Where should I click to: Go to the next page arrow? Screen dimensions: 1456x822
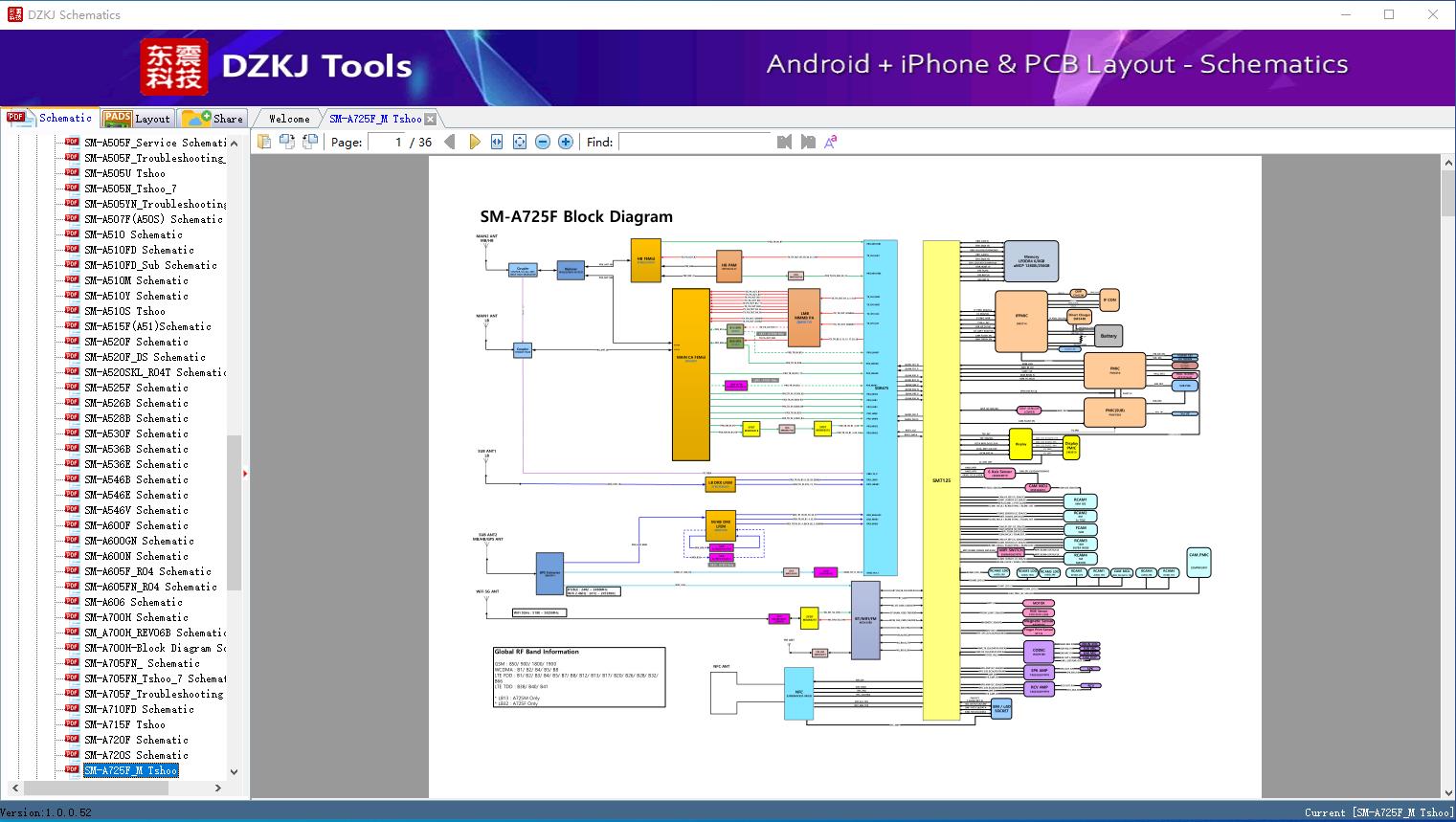474,142
